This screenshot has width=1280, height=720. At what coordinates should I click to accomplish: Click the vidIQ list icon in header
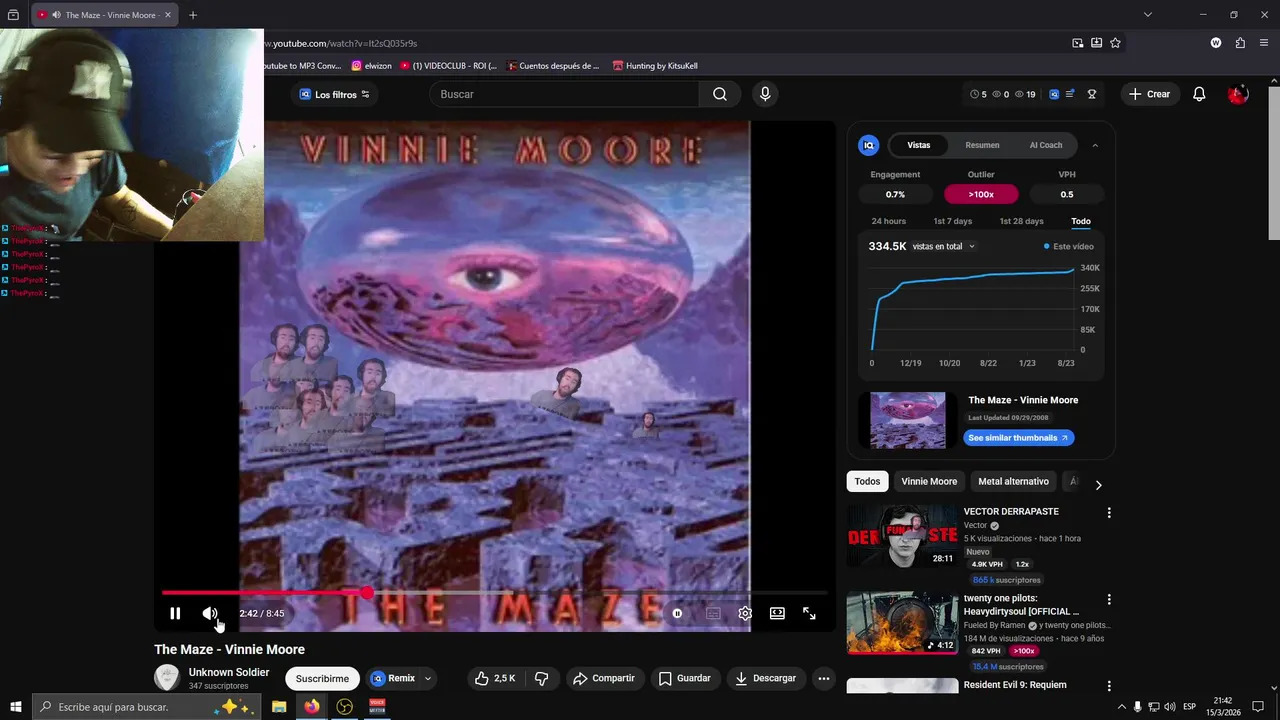(1070, 94)
